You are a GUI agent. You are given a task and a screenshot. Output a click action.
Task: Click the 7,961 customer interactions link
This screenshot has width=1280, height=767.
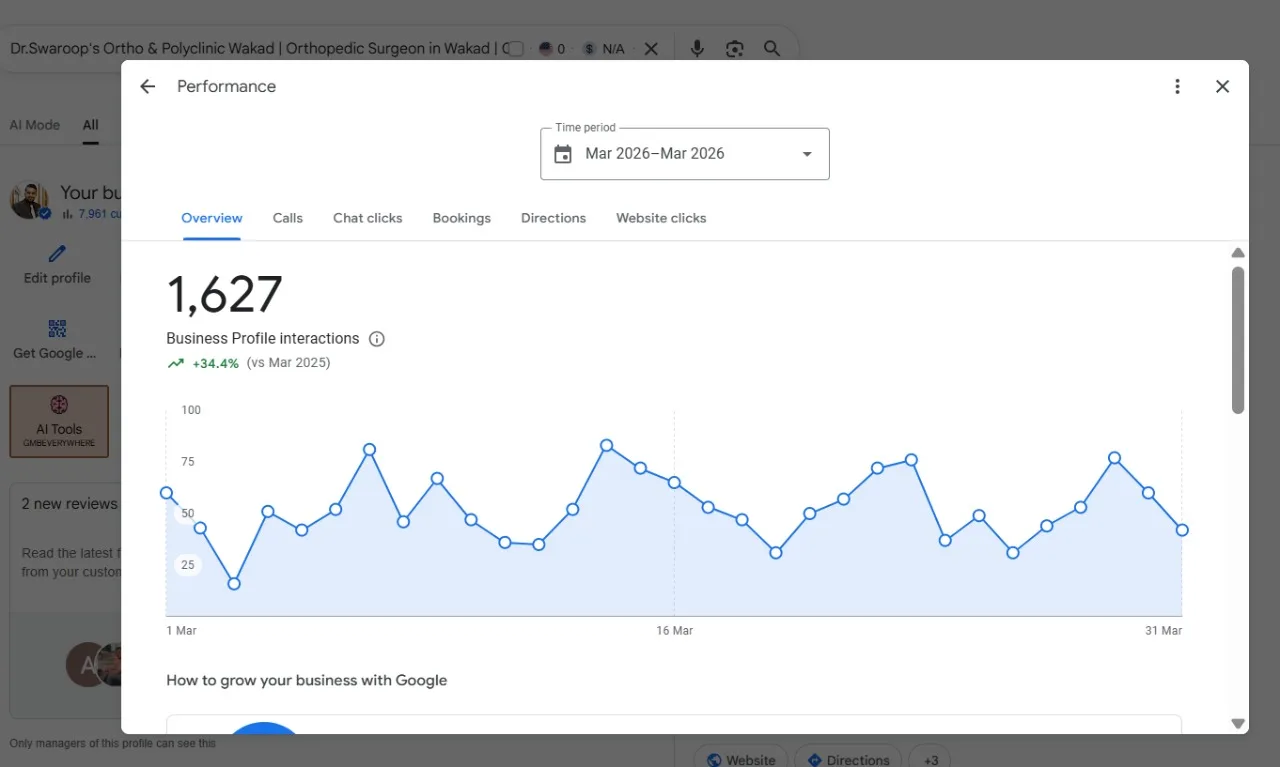(93, 214)
